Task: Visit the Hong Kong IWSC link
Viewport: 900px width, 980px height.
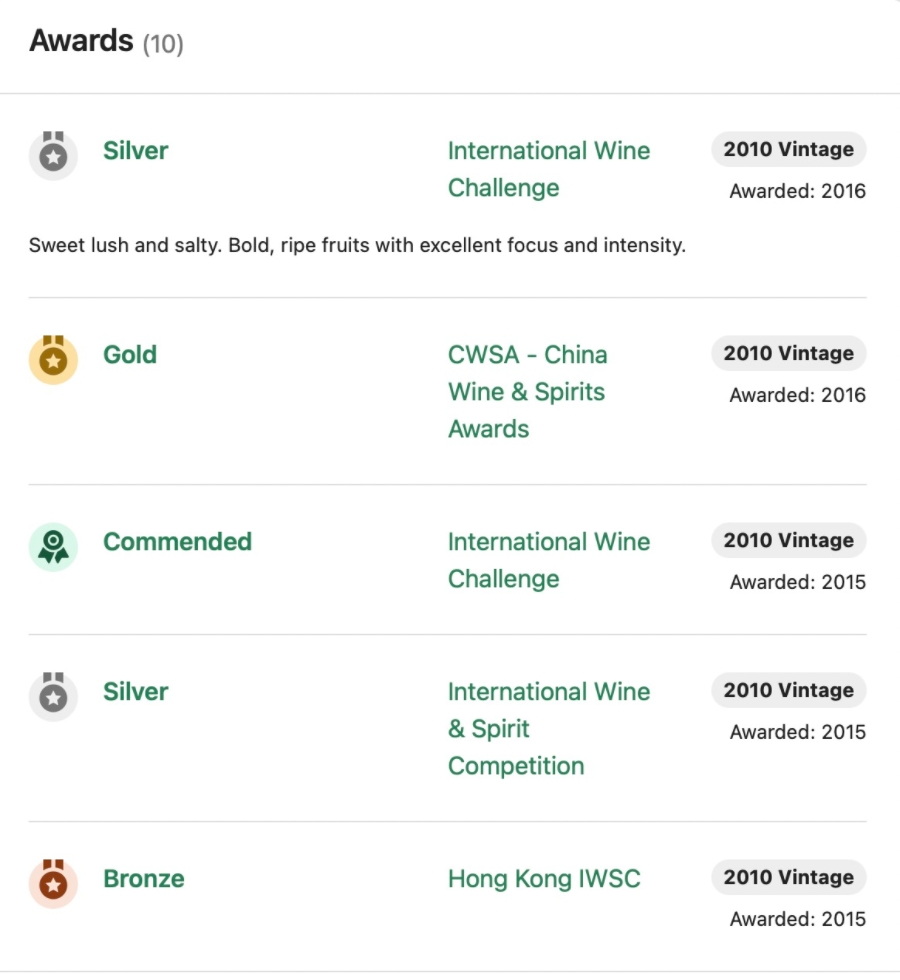Action: pos(544,879)
